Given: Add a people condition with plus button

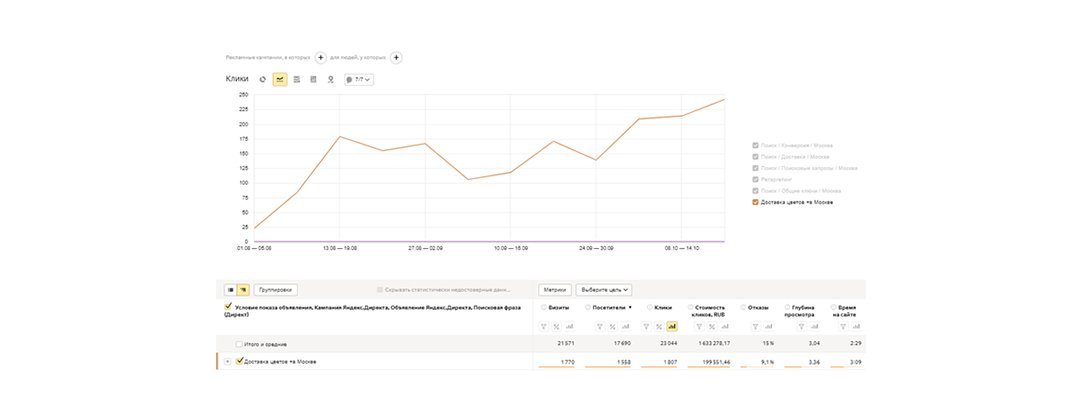Looking at the screenshot, I should 396,58.
